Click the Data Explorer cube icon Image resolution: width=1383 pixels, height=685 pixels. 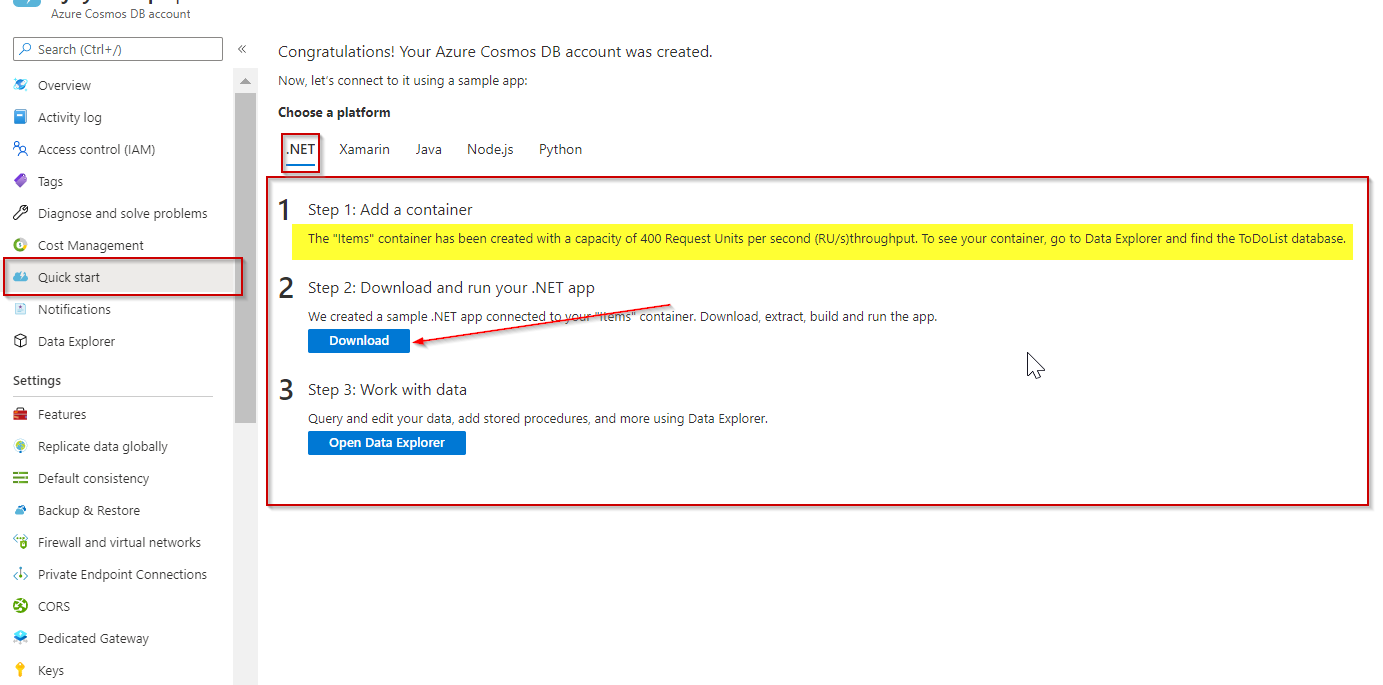coord(20,342)
